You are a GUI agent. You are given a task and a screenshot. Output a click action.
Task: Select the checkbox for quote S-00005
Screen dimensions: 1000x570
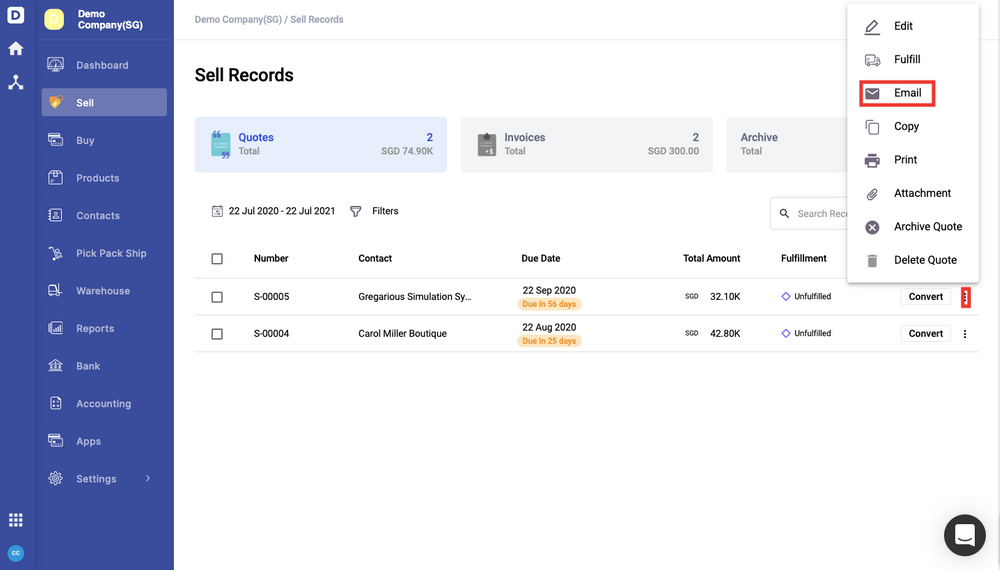(217, 297)
